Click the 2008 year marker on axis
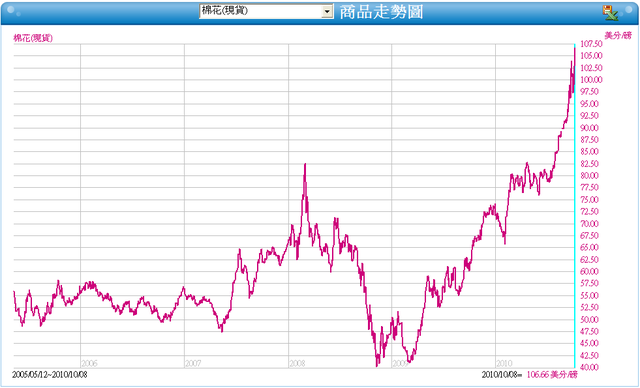Image resolution: width=640 pixels, height=388 pixels. (x=297, y=363)
